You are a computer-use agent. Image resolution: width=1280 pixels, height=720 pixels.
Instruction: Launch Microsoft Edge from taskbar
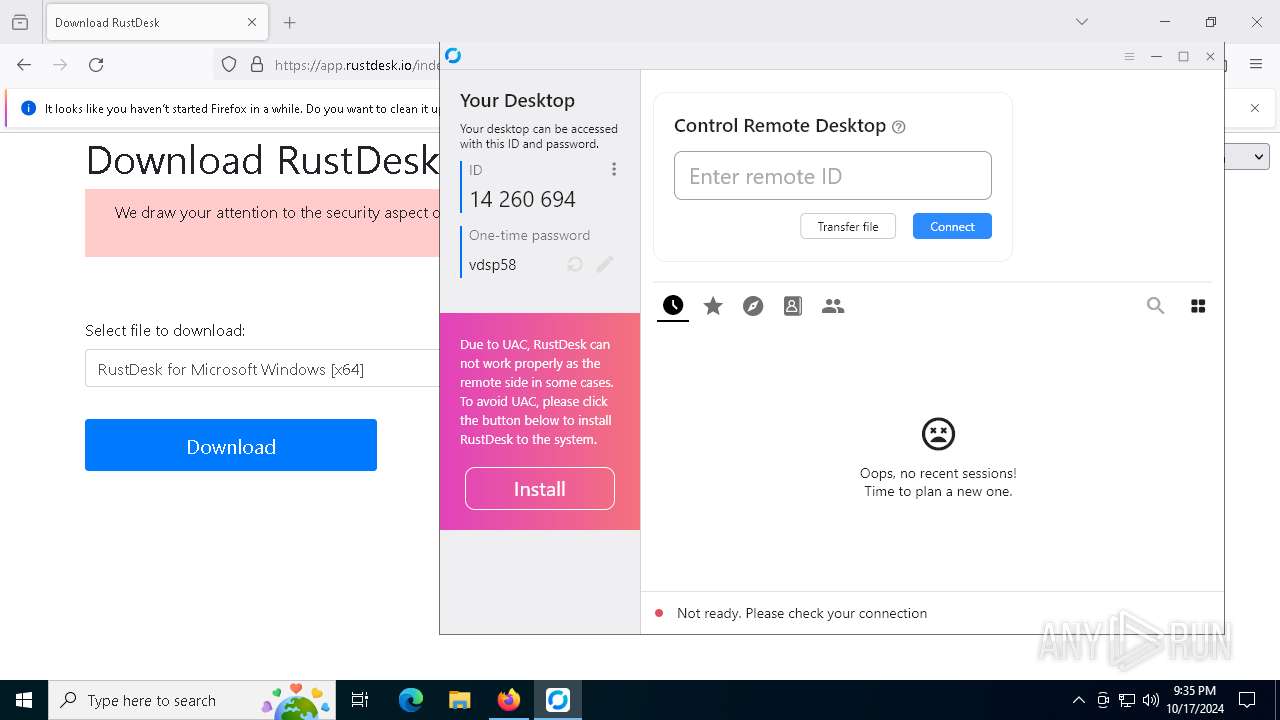[411, 700]
